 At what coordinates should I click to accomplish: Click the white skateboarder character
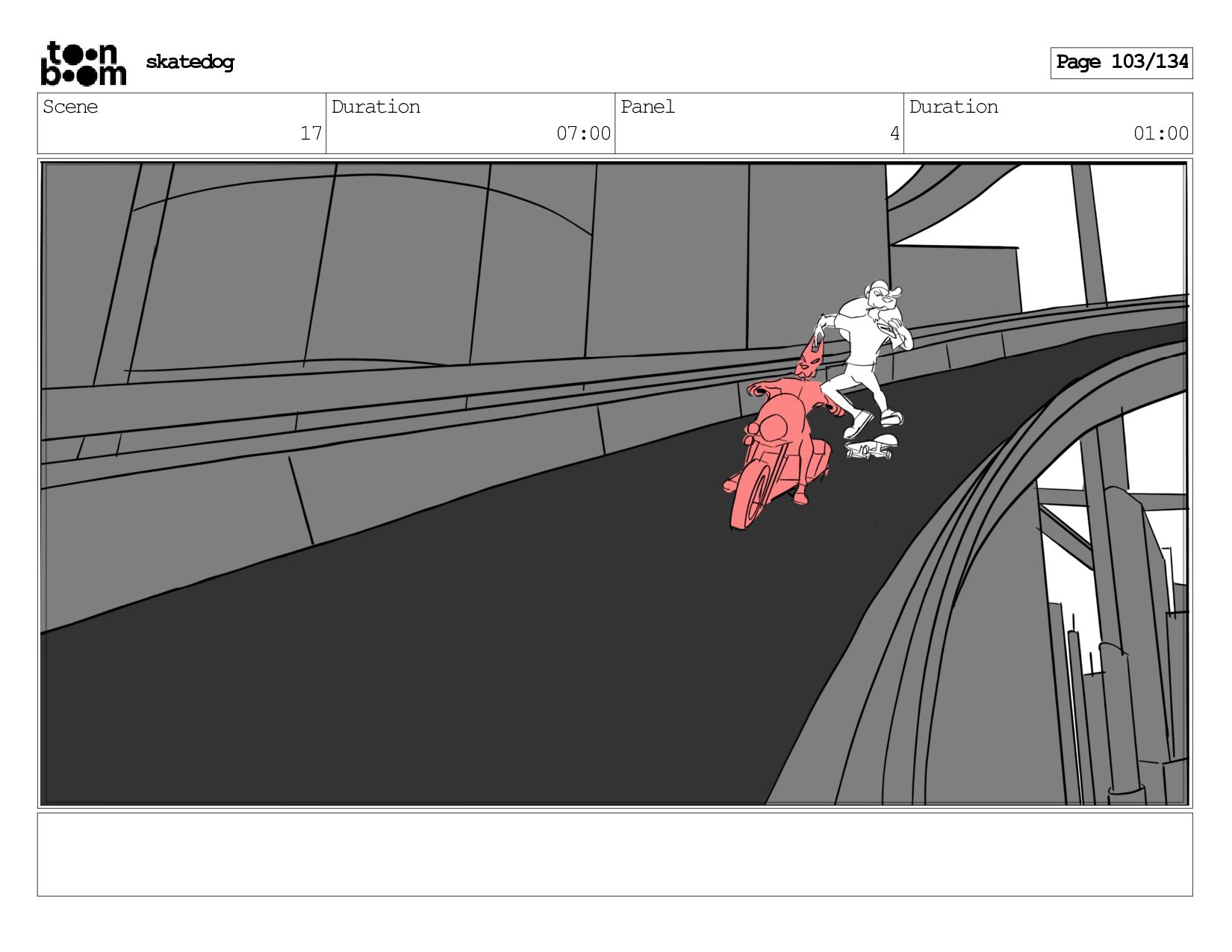[866, 358]
